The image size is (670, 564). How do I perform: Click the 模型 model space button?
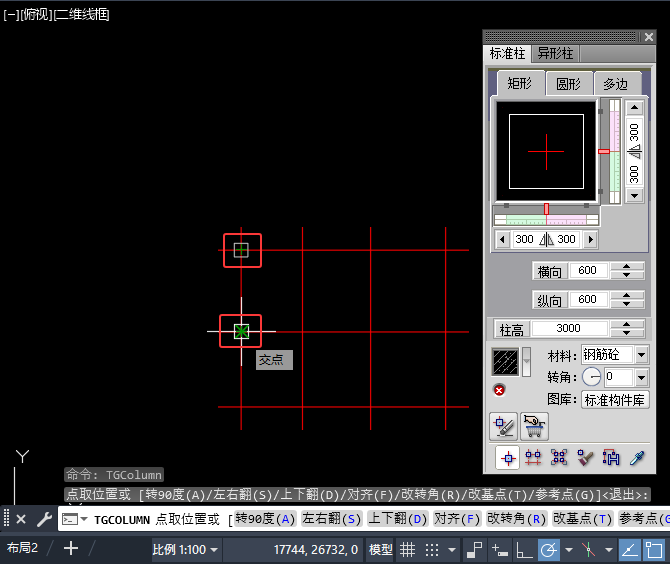tap(381, 549)
